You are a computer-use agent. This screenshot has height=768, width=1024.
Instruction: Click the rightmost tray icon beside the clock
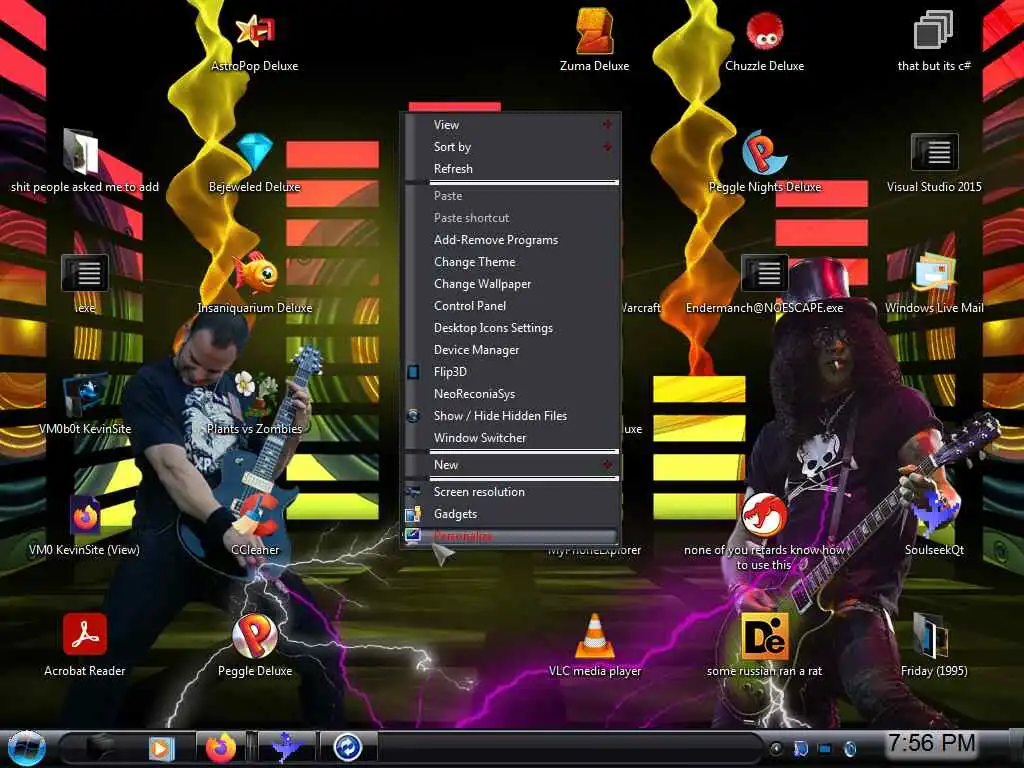point(850,748)
